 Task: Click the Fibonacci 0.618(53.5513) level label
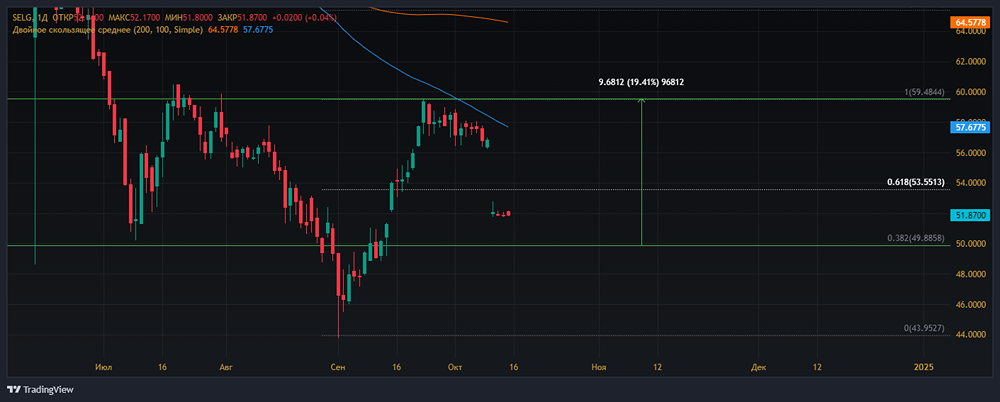coord(916,182)
